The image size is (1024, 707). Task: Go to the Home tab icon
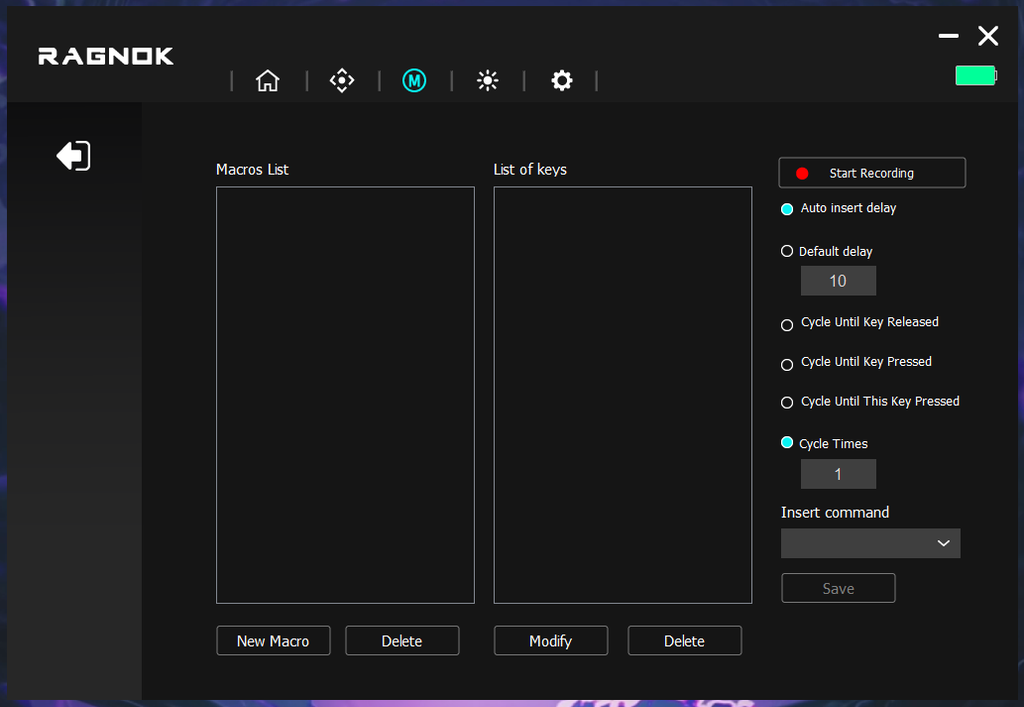pyautogui.click(x=267, y=81)
